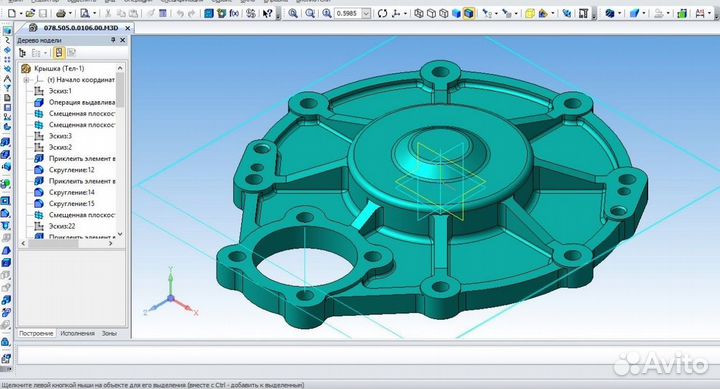This screenshot has height=389, width=720.
Task: Open the New document dropdown arrow
Action: point(21,13)
